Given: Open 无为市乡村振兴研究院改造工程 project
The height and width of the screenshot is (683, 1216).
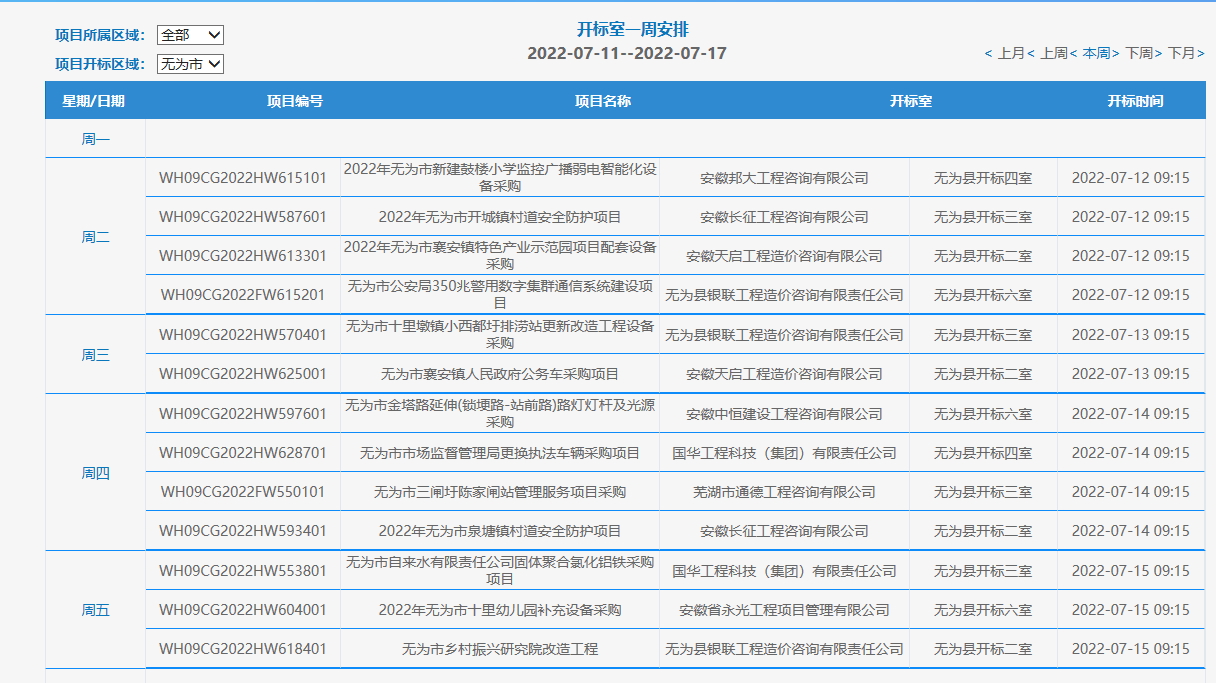Looking at the screenshot, I should pos(500,649).
